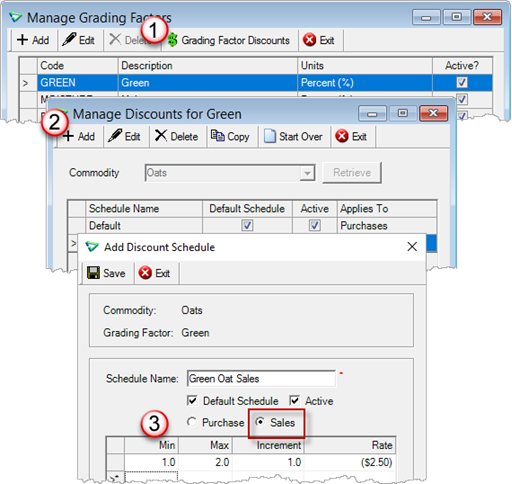The image size is (512, 484).
Task: Click the Rate cell ($2.50)
Action: coord(350,462)
